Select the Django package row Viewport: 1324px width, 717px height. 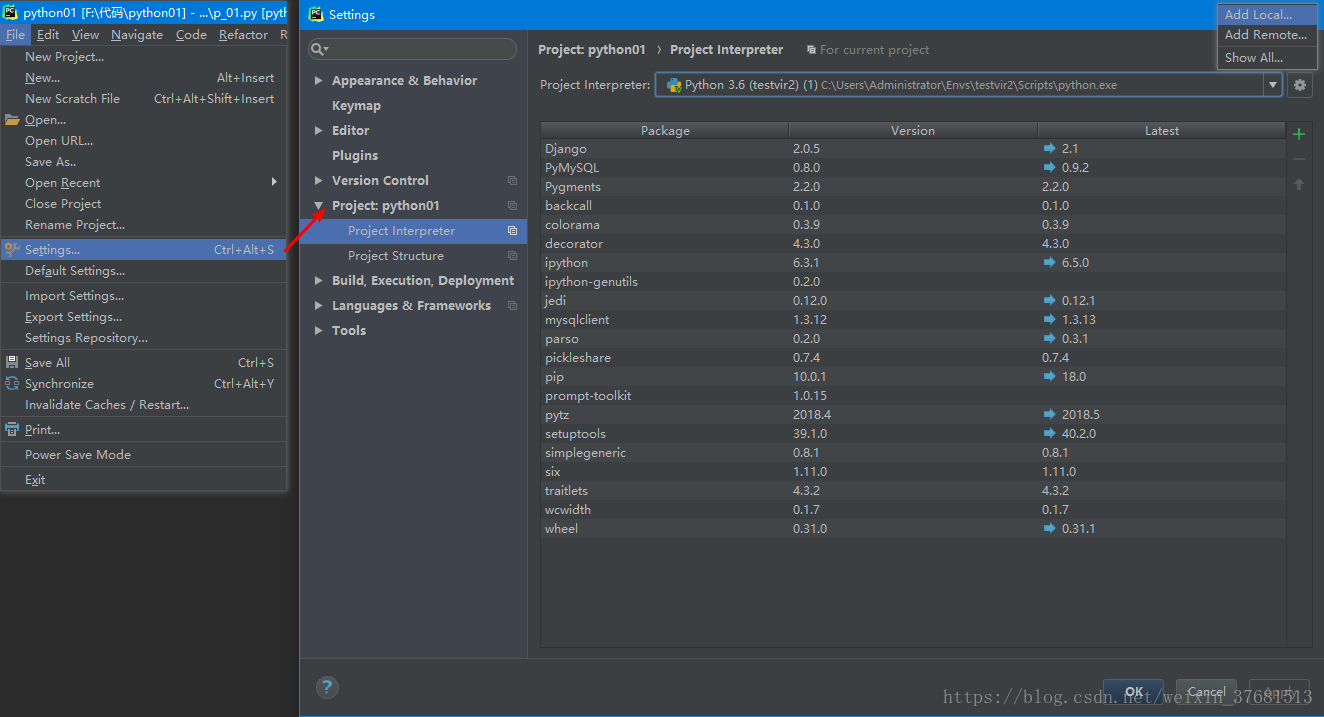point(913,148)
